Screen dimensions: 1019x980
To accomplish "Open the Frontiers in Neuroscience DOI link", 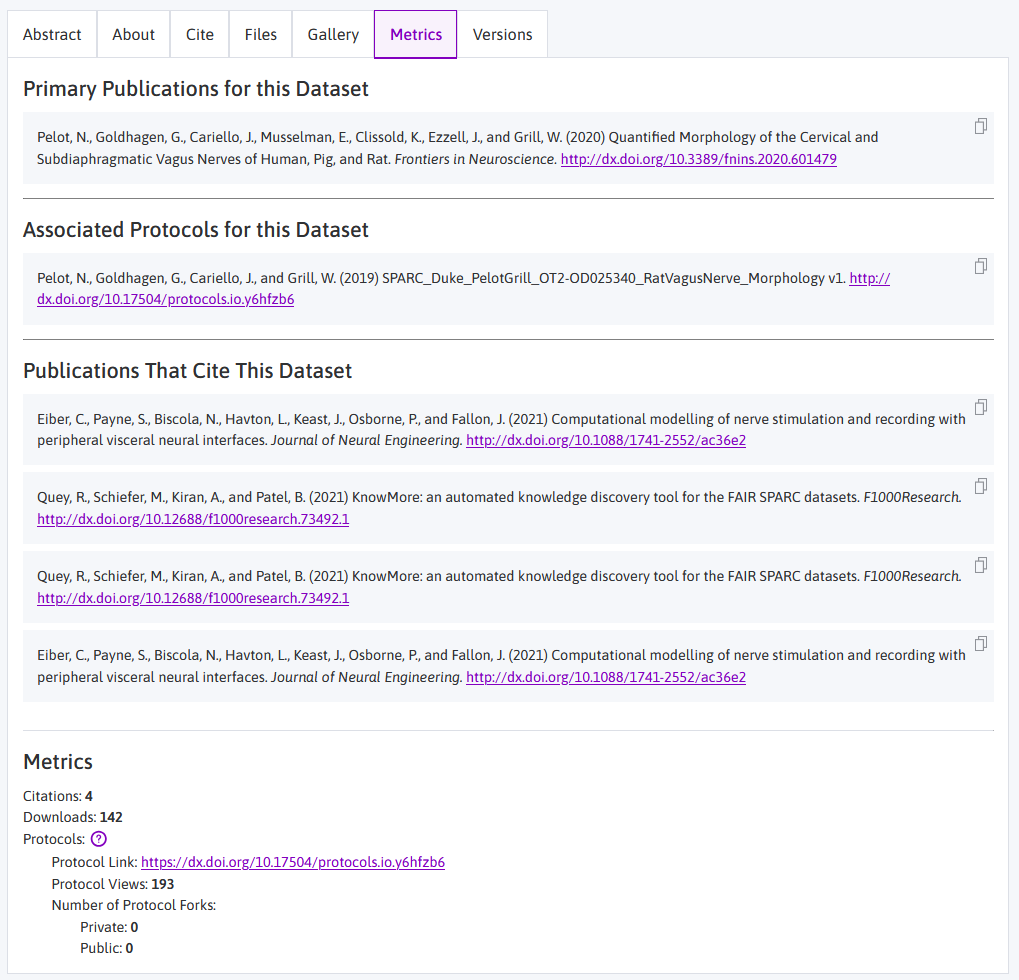I will pyautogui.click(x=699, y=159).
